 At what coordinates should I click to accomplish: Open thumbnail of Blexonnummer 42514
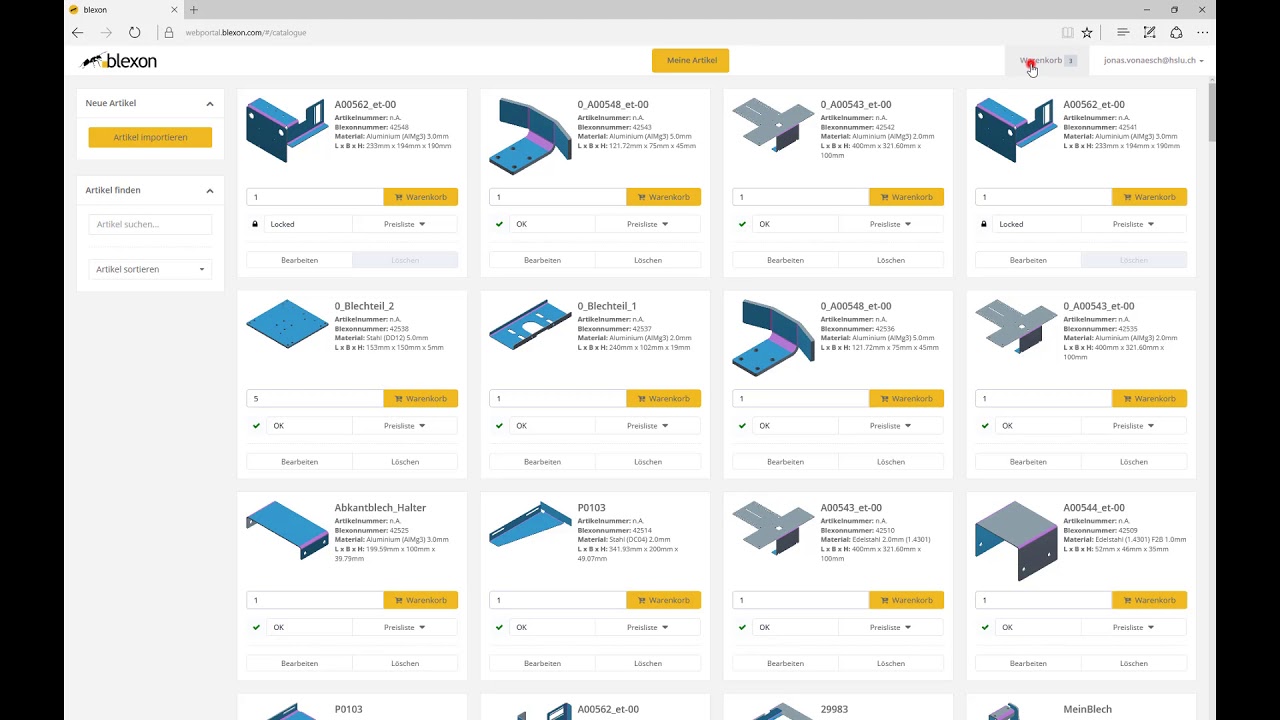tap(530, 524)
